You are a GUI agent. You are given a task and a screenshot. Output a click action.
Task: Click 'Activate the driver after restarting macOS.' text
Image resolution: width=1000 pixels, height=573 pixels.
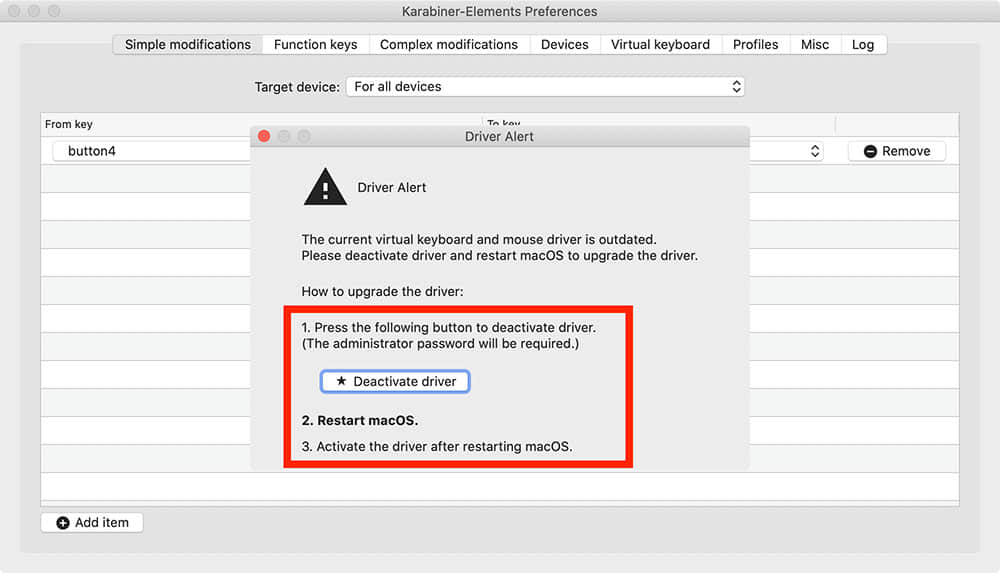(437, 447)
